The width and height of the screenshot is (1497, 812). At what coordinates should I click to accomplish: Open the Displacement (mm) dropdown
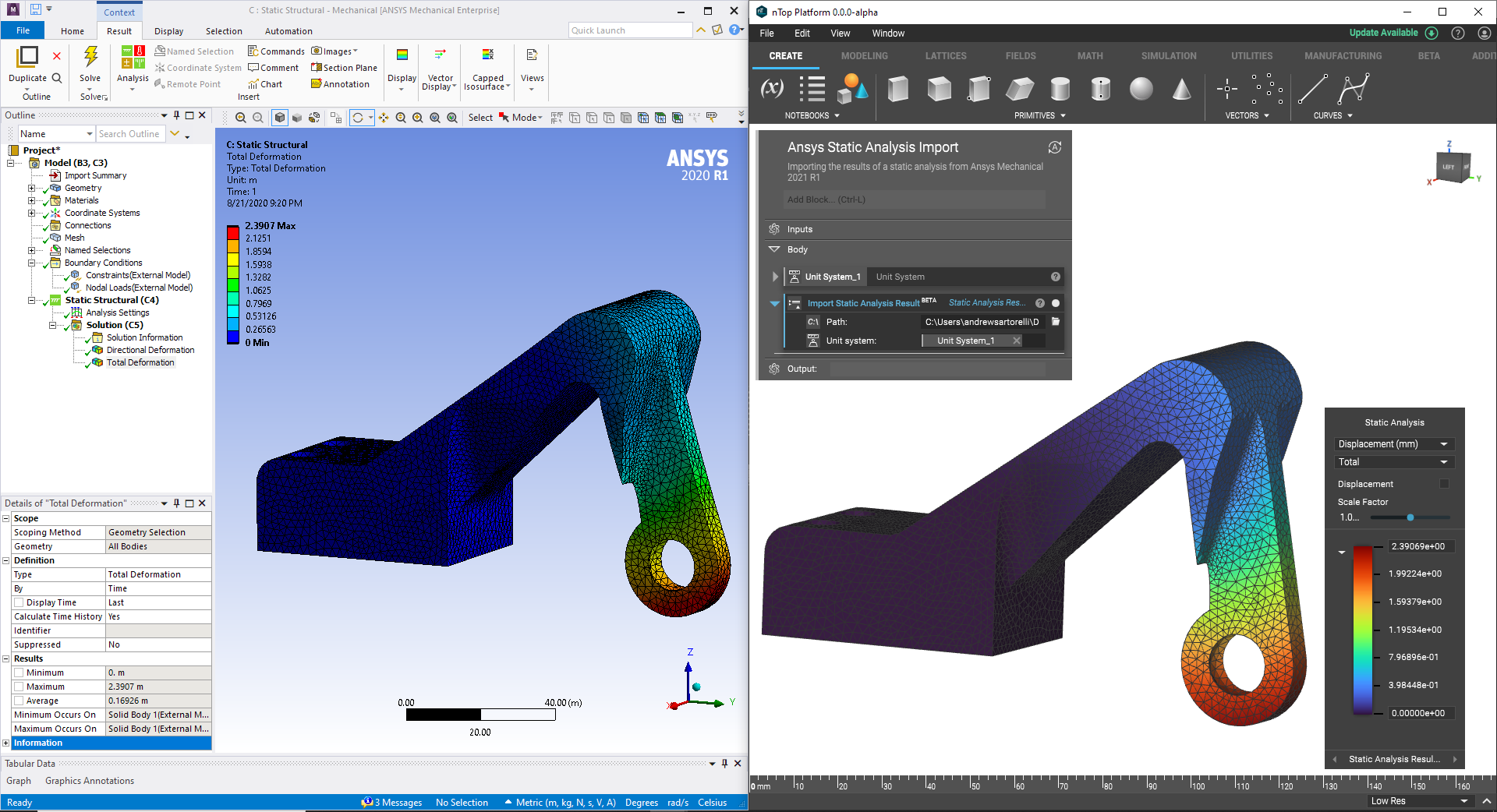(x=1394, y=444)
